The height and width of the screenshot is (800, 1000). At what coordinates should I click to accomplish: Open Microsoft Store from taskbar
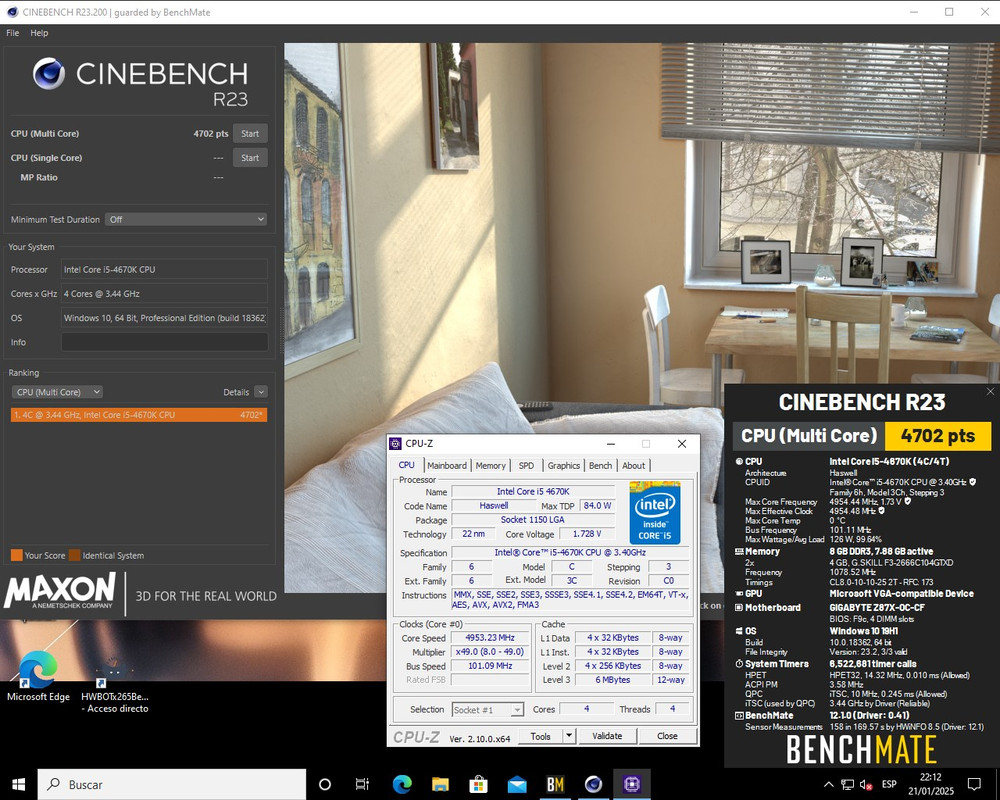click(478, 784)
